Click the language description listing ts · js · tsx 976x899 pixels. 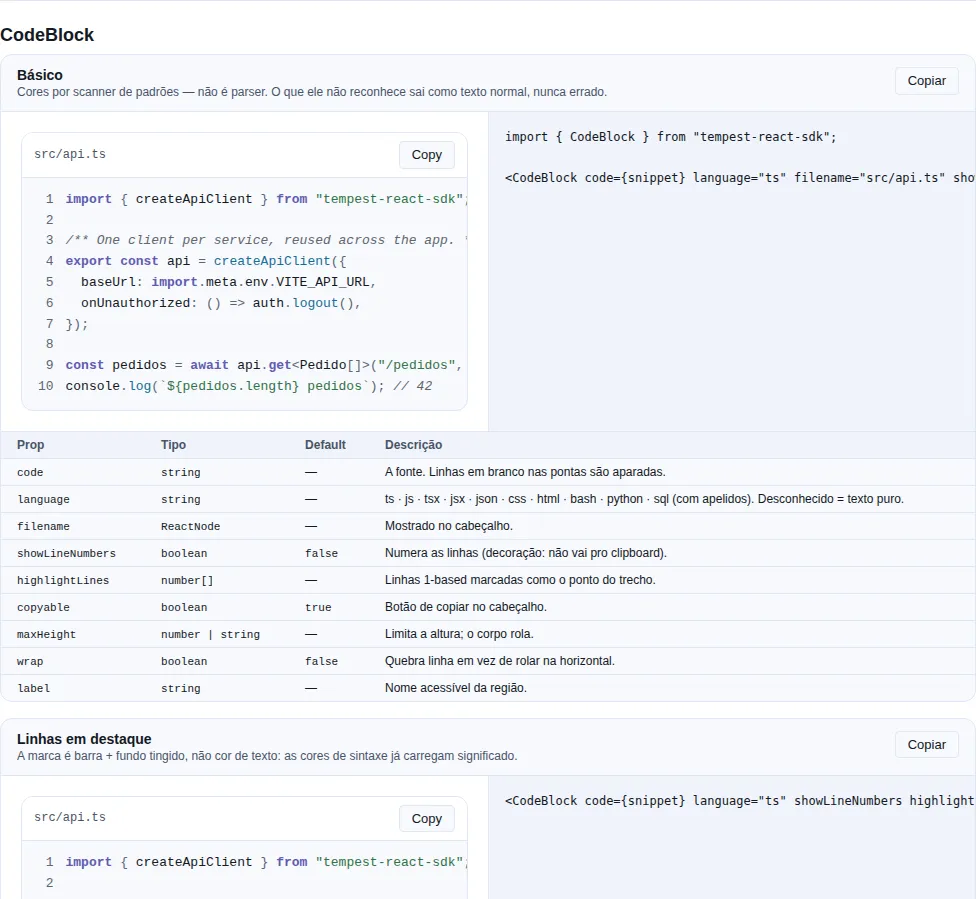point(644,499)
